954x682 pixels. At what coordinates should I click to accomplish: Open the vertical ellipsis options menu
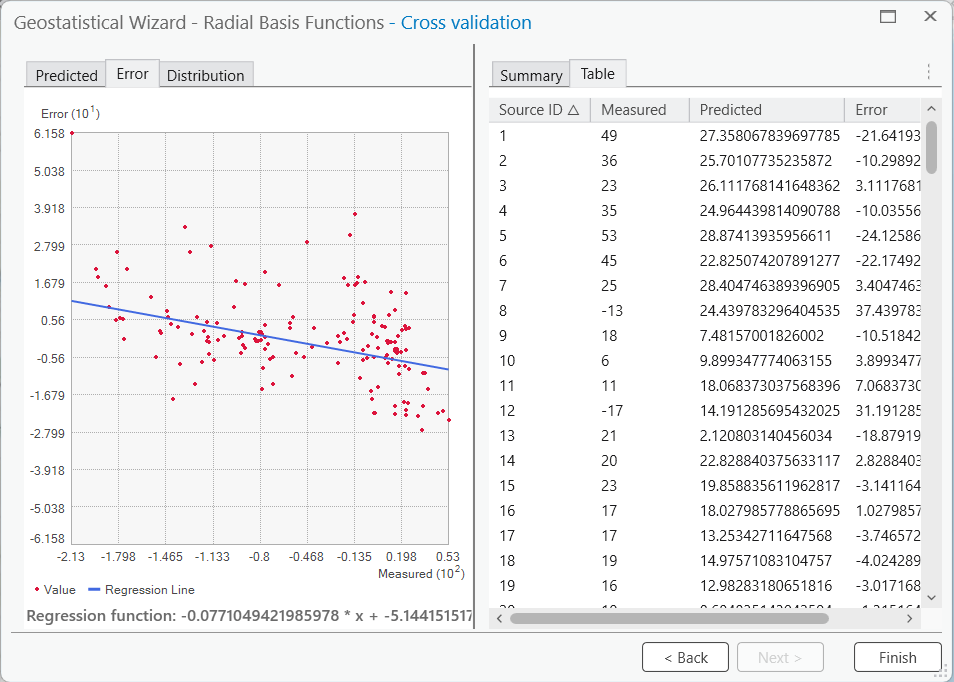point(928,72)
